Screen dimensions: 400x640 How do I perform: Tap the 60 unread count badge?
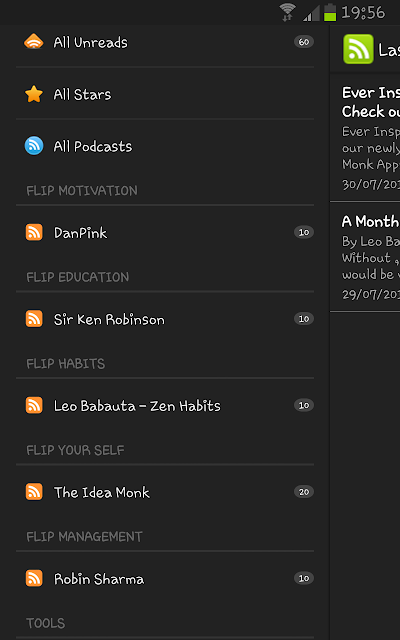click(304, 42)
